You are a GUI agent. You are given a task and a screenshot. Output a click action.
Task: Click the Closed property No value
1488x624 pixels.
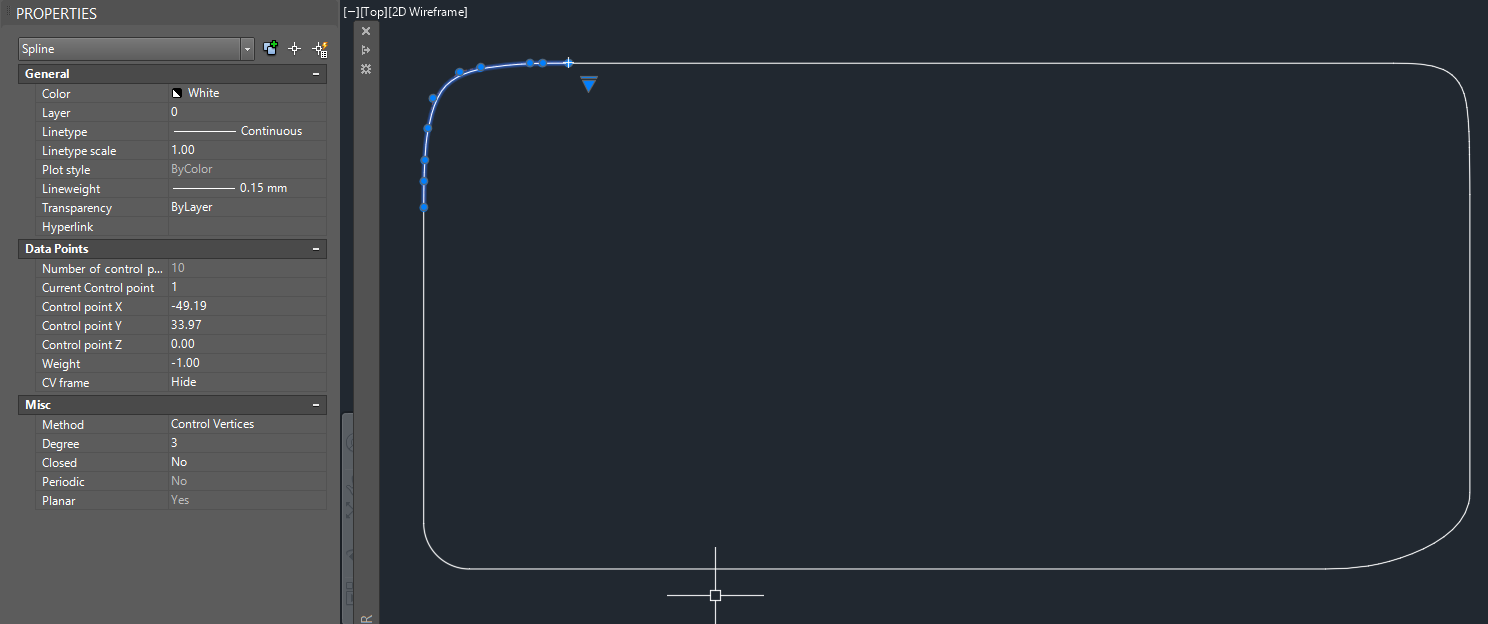click(x=246, y=462)
